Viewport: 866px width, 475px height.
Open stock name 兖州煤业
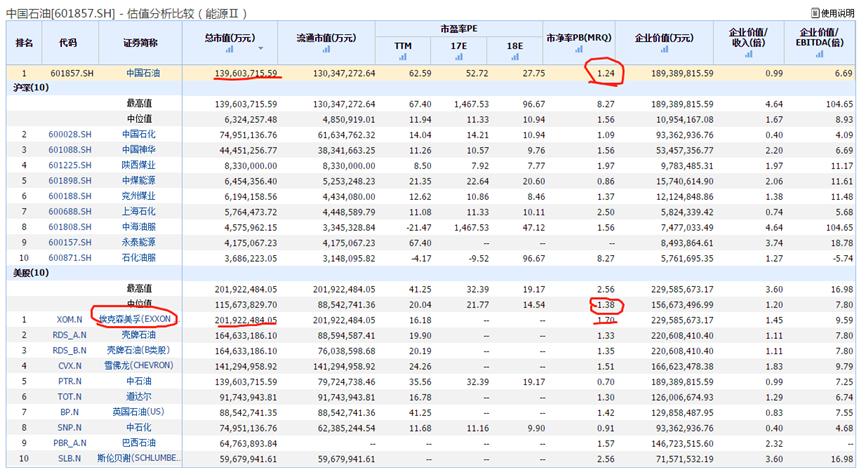(139, 196)
